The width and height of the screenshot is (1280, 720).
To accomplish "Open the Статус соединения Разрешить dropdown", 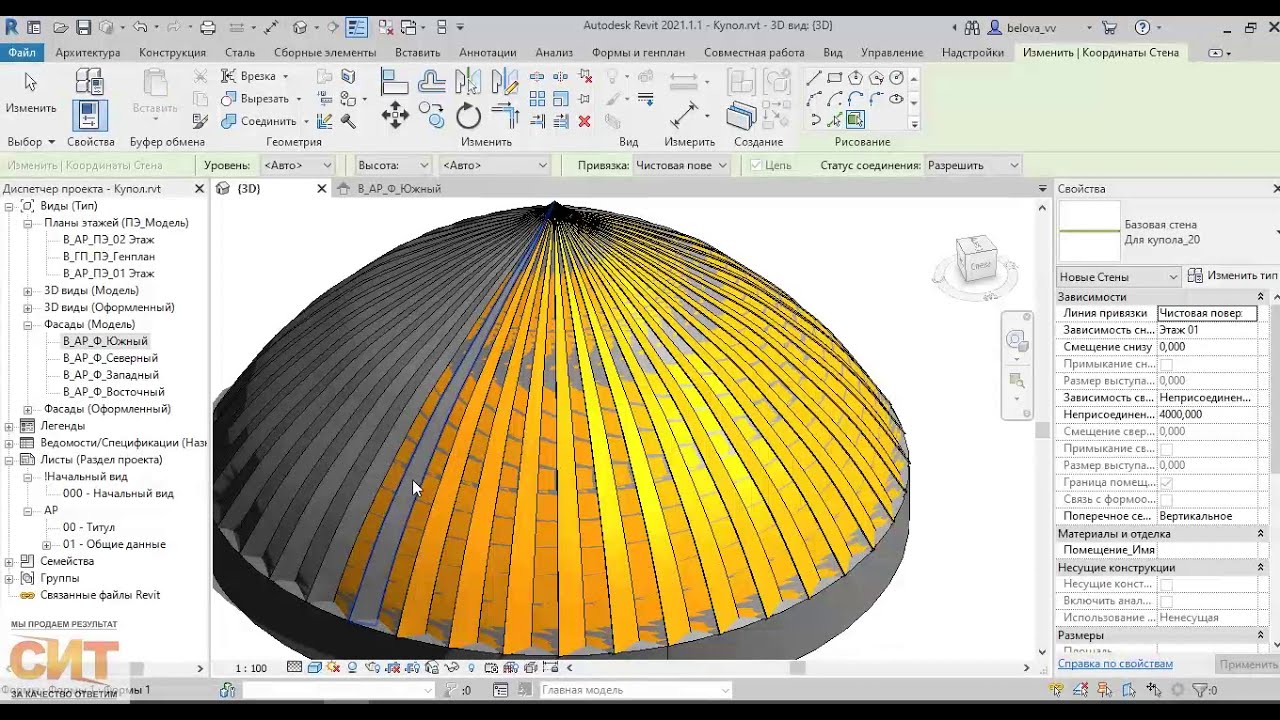I will pos(973,165).
